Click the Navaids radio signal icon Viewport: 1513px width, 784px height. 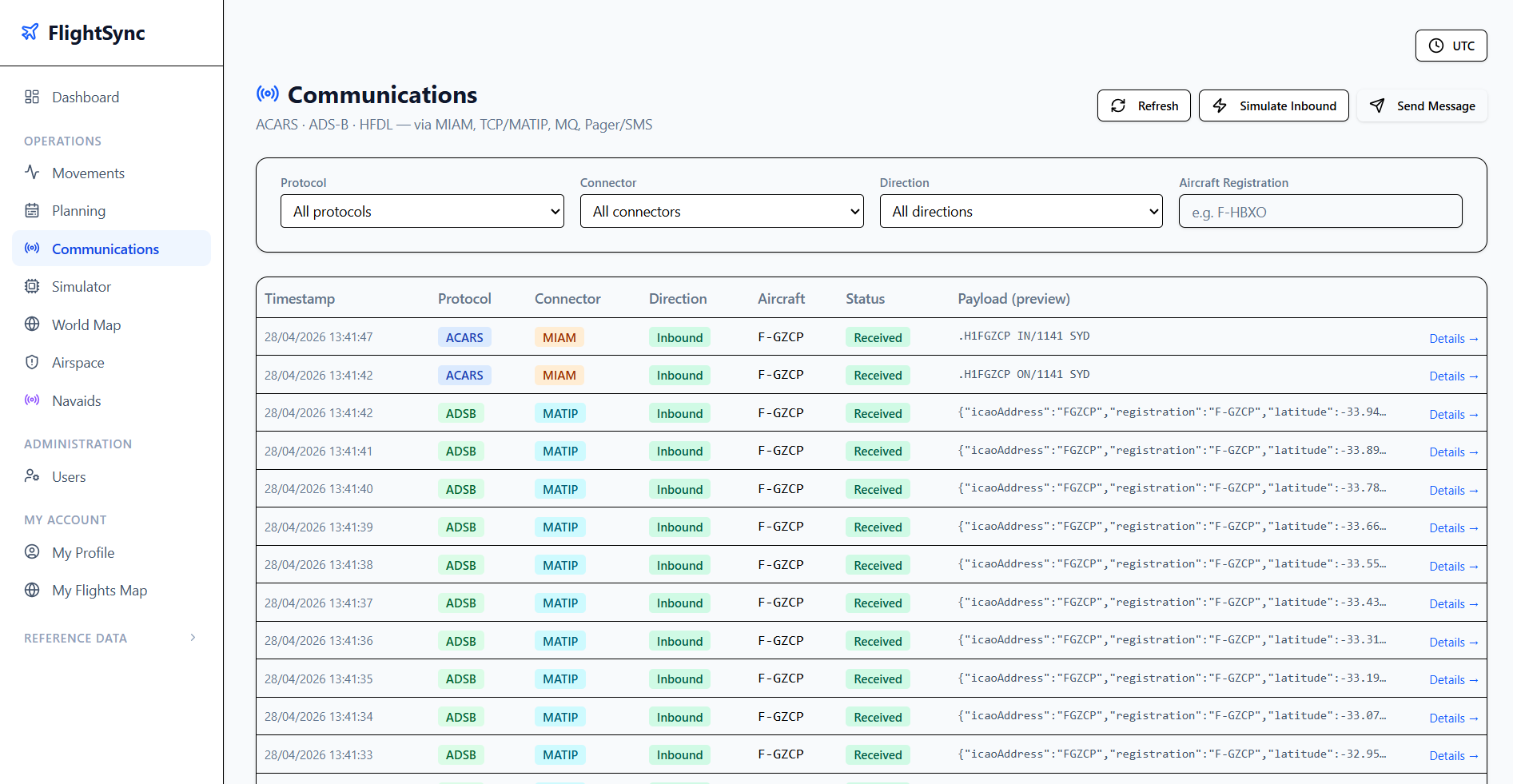coord(32,400)
